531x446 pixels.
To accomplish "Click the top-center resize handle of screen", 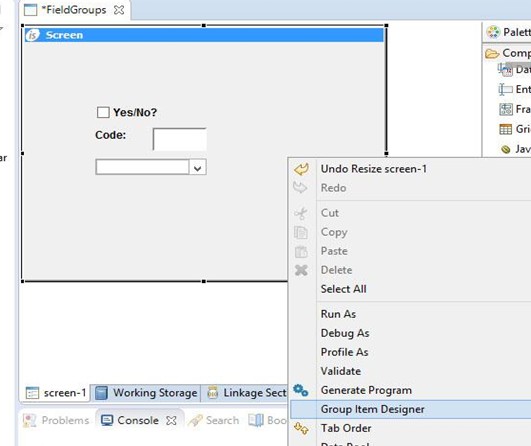I will [204, 25].
